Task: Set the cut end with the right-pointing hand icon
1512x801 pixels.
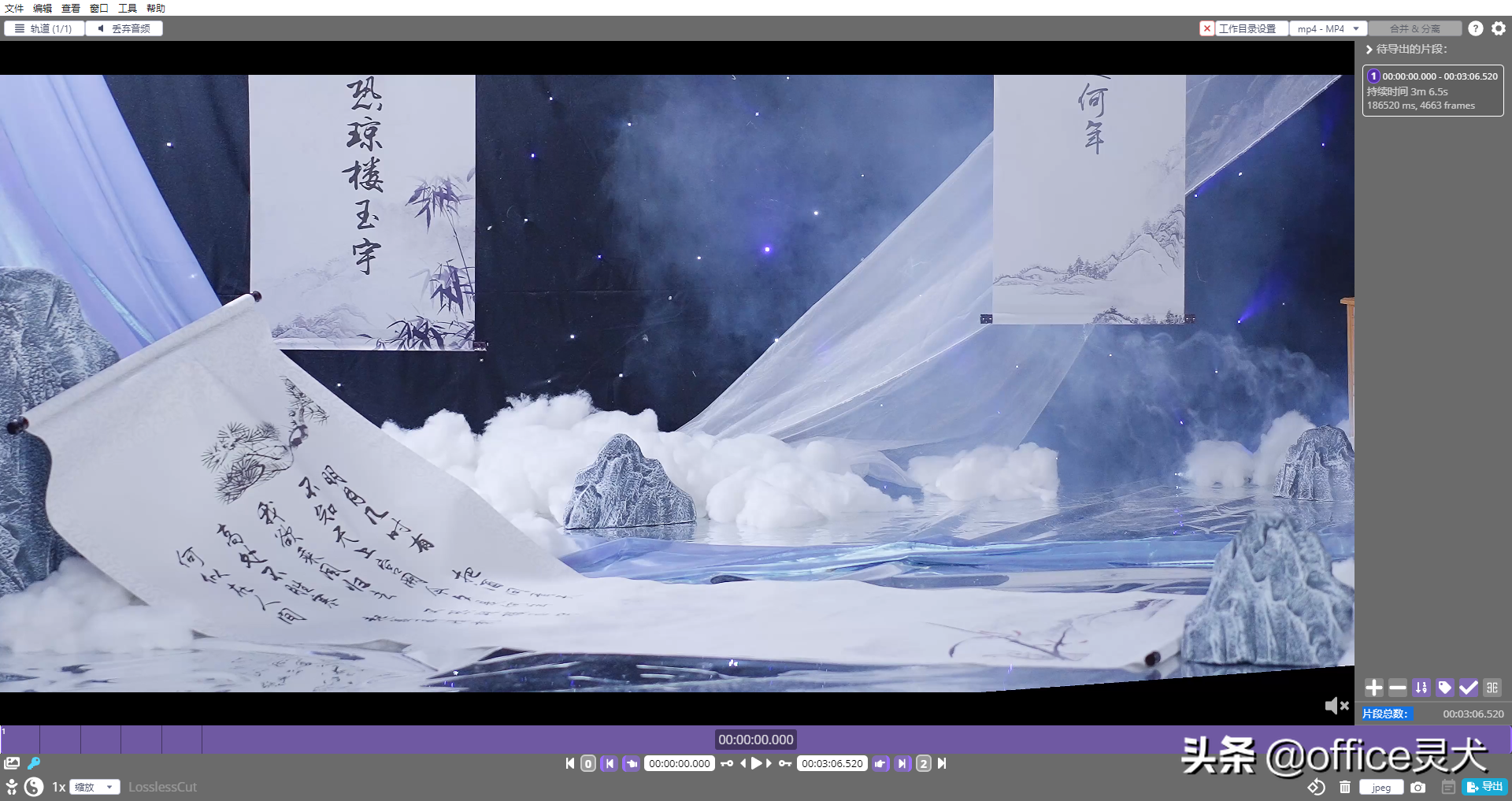Action: coord(880,763)
